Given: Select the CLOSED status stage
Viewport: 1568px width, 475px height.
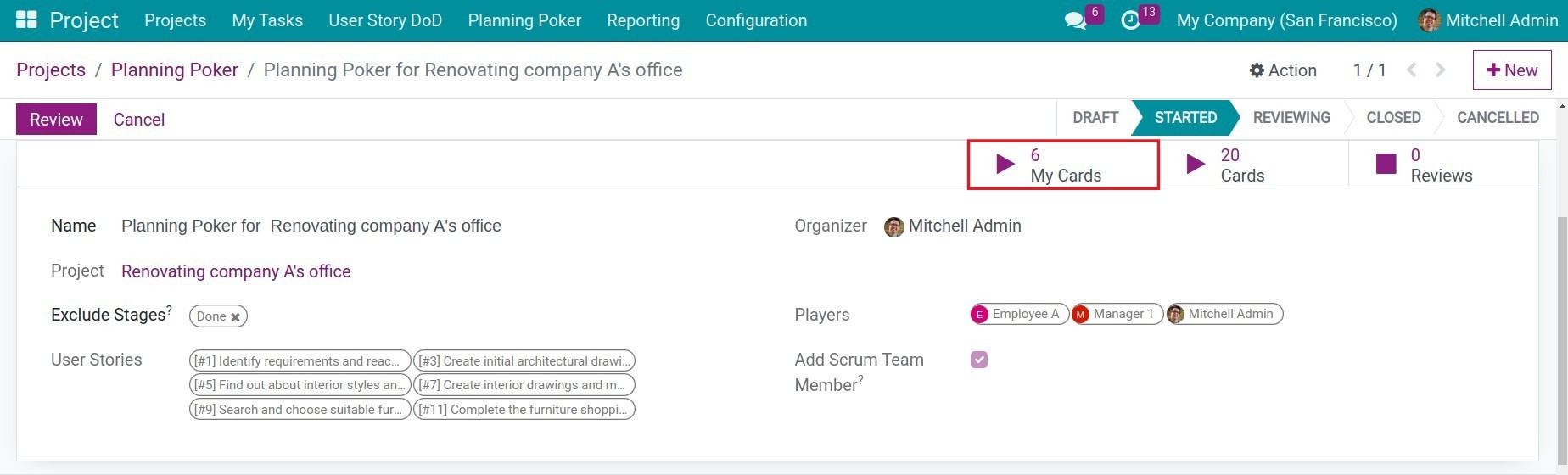Looking at the screenshot, I should [x=1393, y=117].
